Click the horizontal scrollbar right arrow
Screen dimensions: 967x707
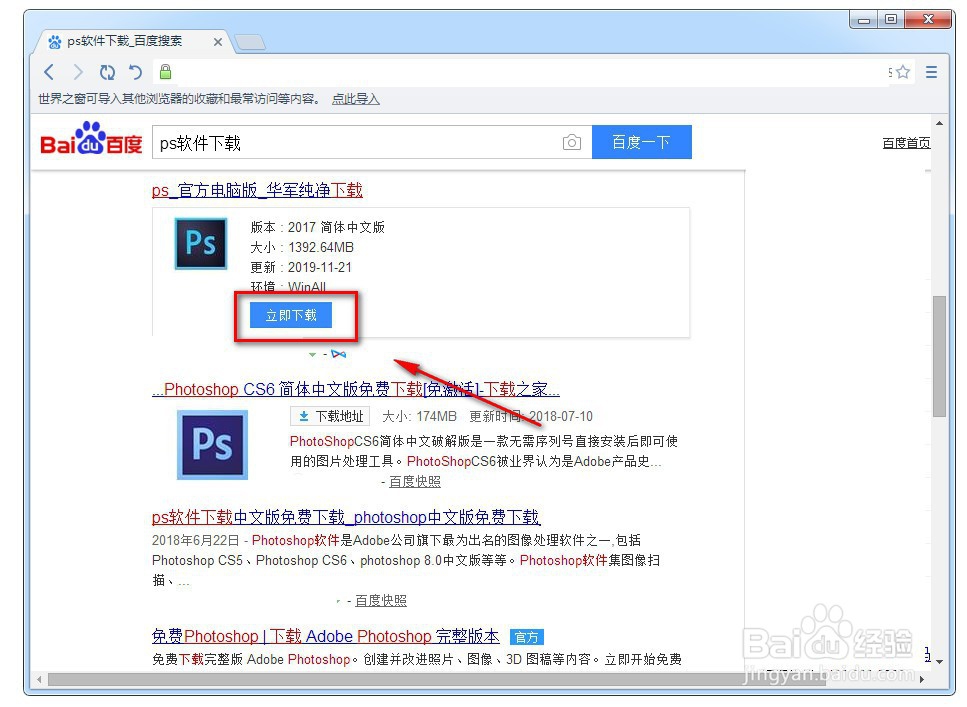(922, 679)
